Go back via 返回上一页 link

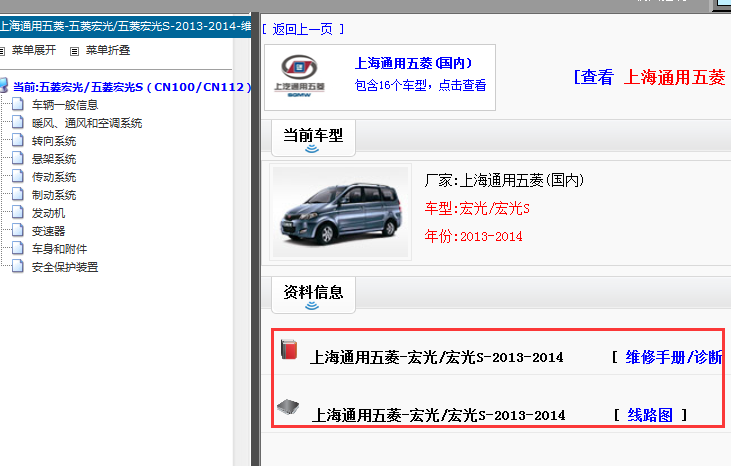(303, 29)
